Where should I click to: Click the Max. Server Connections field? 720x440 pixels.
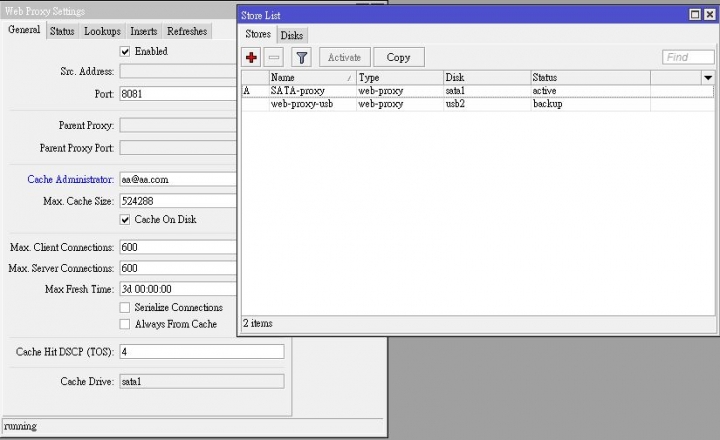[178, 268]
